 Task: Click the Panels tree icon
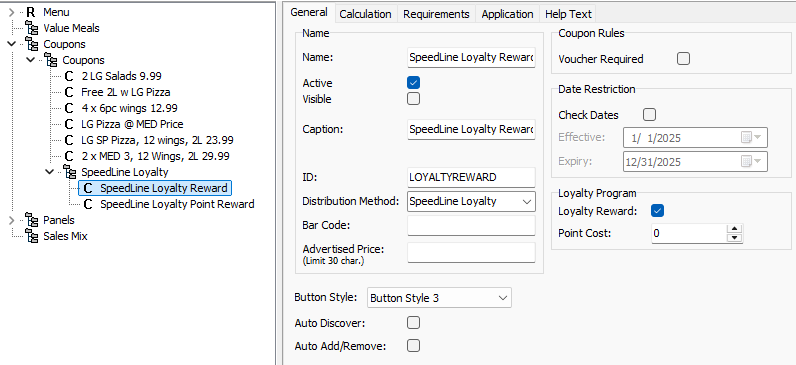(32, 220)
